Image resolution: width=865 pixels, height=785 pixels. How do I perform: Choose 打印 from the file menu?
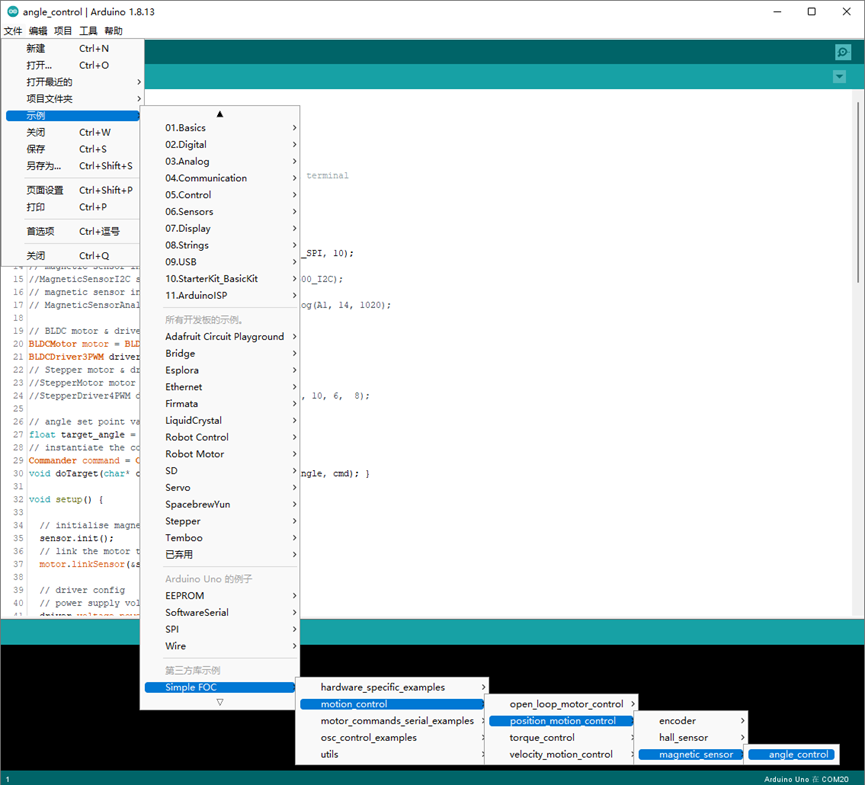[x=72, y=207]
